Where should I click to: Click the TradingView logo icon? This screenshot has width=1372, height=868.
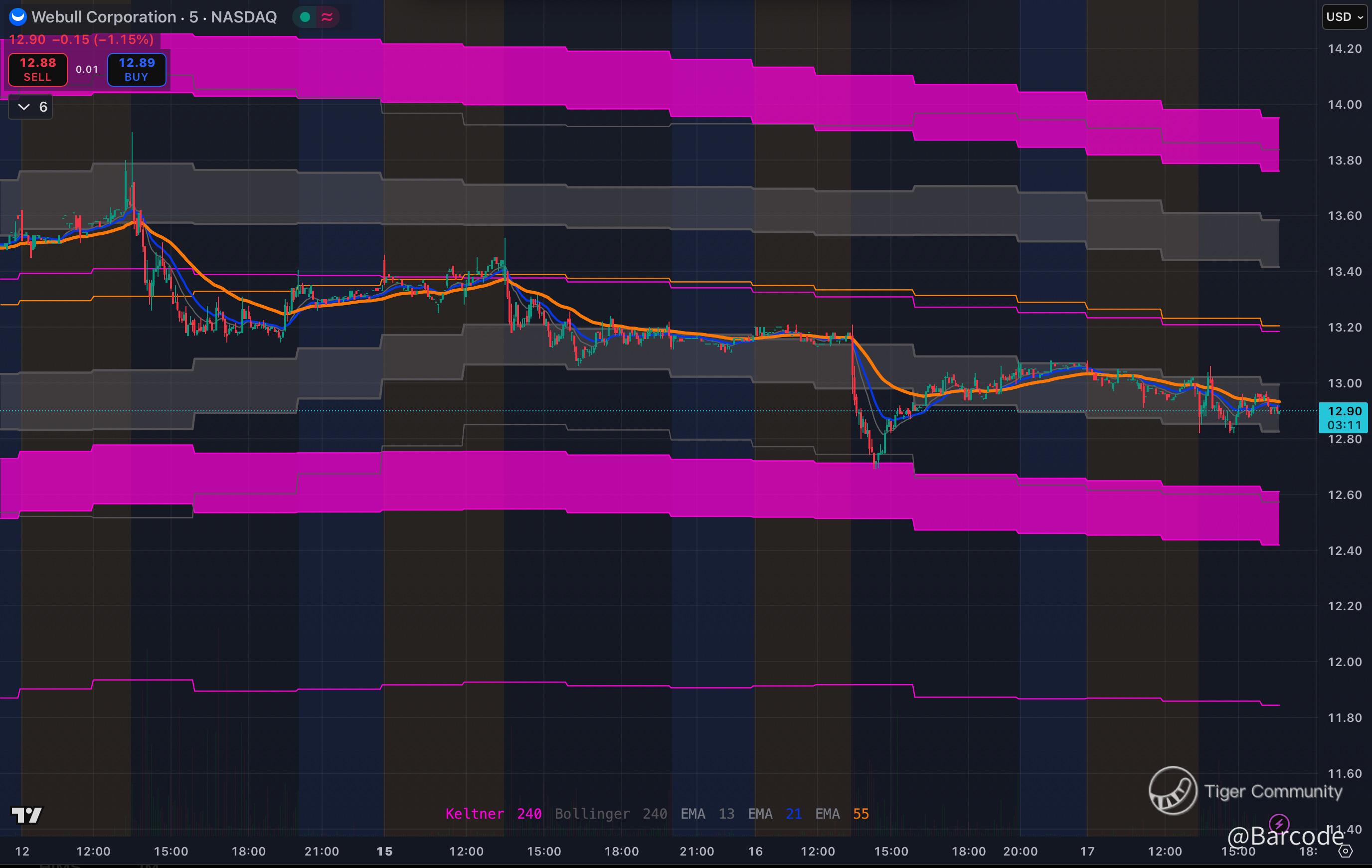coord(27,815)
